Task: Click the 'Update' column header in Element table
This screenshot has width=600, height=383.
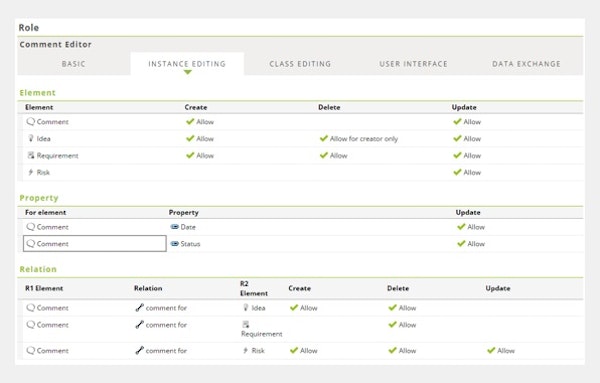Action: 464,107
